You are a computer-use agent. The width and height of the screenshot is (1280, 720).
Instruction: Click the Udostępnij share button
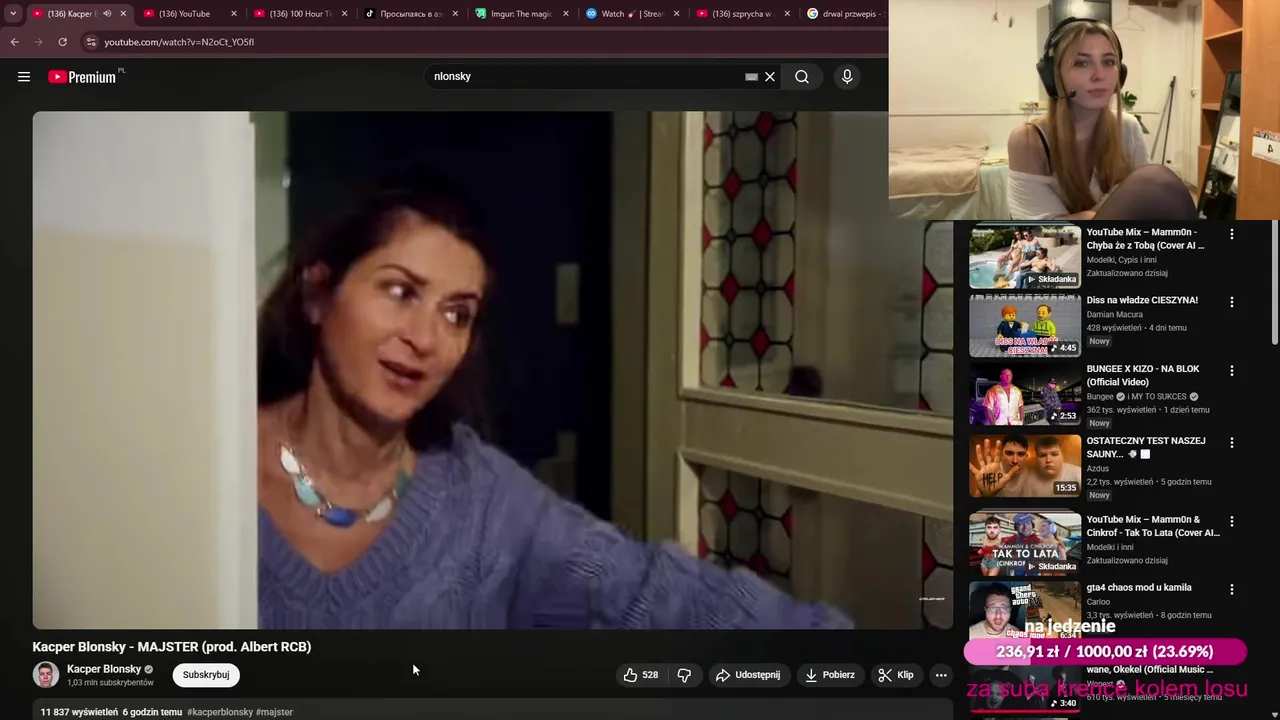[748, 675]
